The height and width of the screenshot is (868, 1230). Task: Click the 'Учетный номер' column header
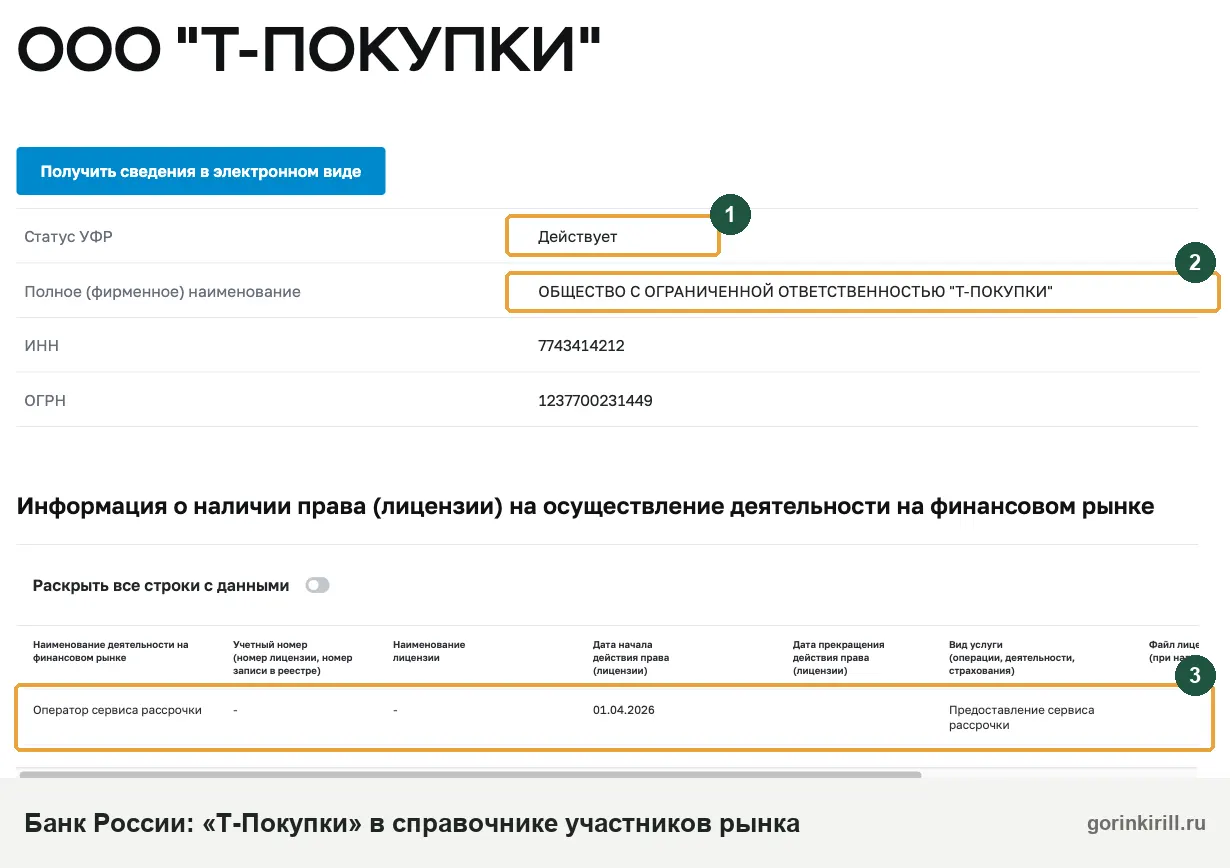[293, 658]
